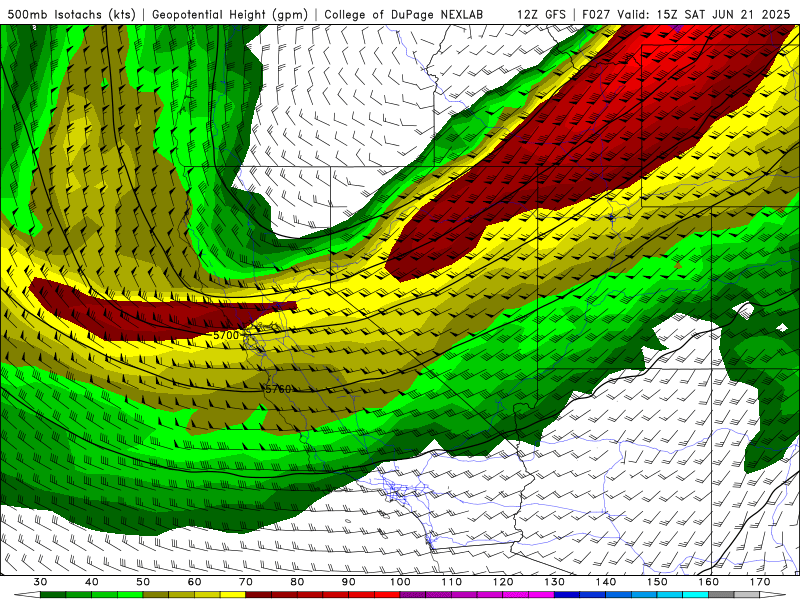Viewport: 800px width, 600px height.
Task: Click the 50 label on the color scale
Action: coord(143,582)
